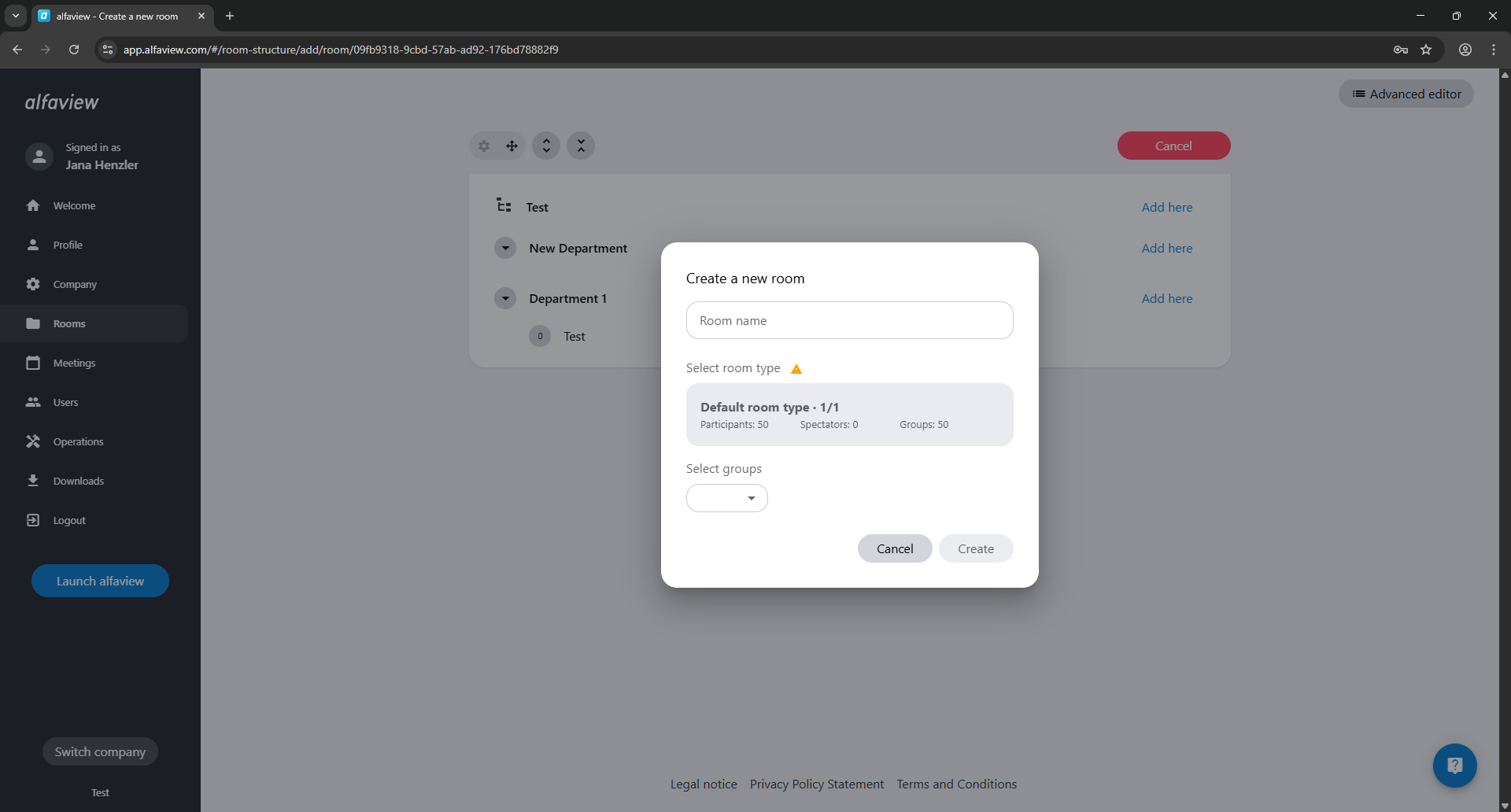This screenshot has width=1511, height=812.
Task: Click the settings gear icon above room list
Action: click(x=484, y=146)
